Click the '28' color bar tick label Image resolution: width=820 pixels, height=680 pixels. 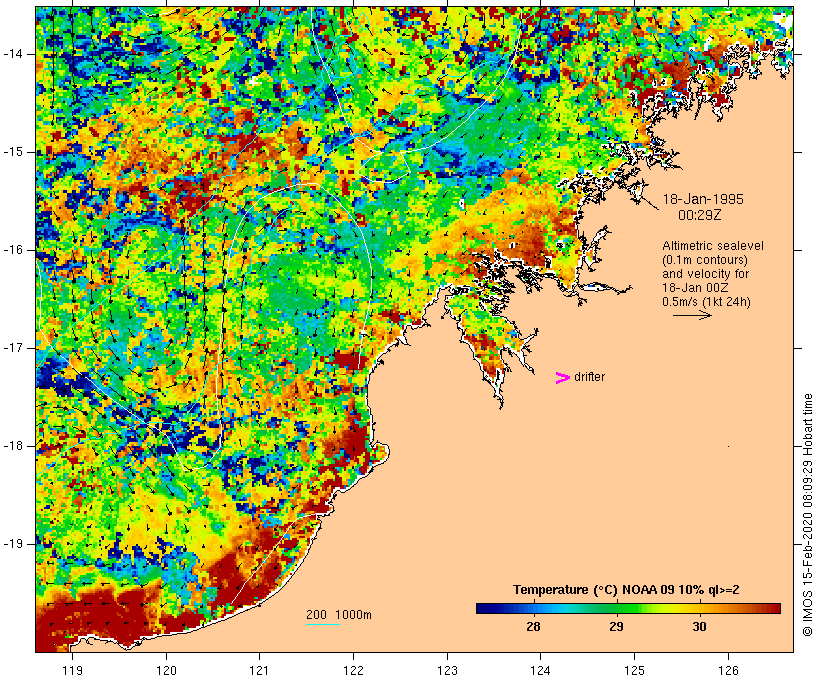pos(533,626)
